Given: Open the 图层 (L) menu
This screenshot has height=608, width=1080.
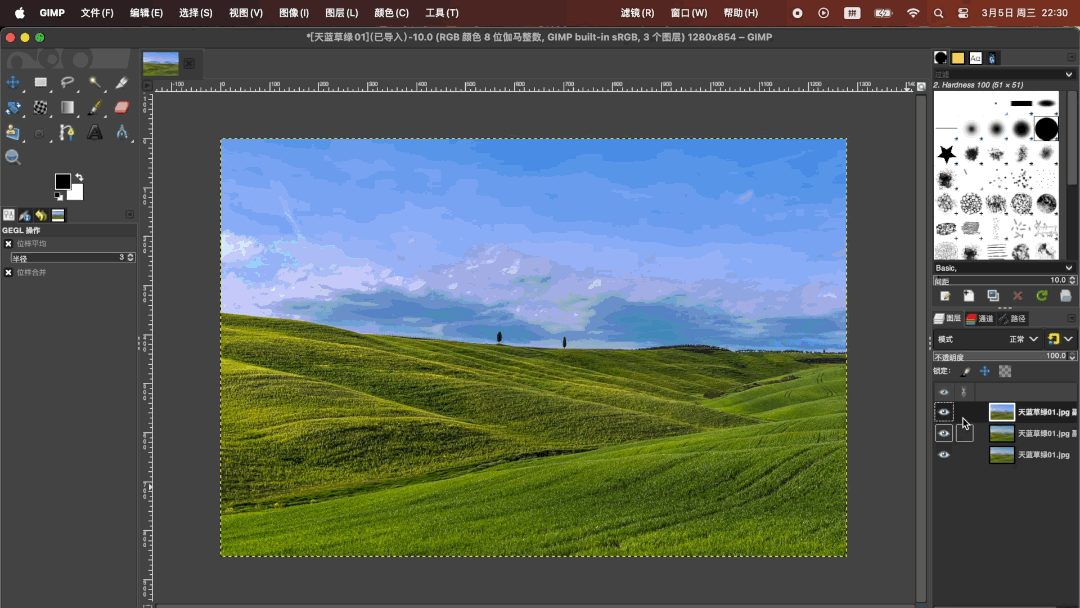Looking at the screenshot, I should click(x=342, y=13).
